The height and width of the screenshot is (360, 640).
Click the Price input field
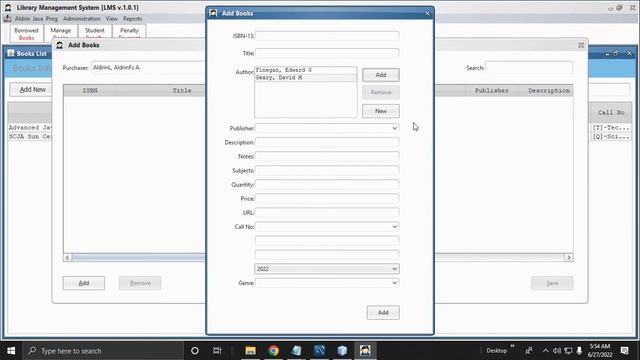pyautogui.click(x=327, y=198)
